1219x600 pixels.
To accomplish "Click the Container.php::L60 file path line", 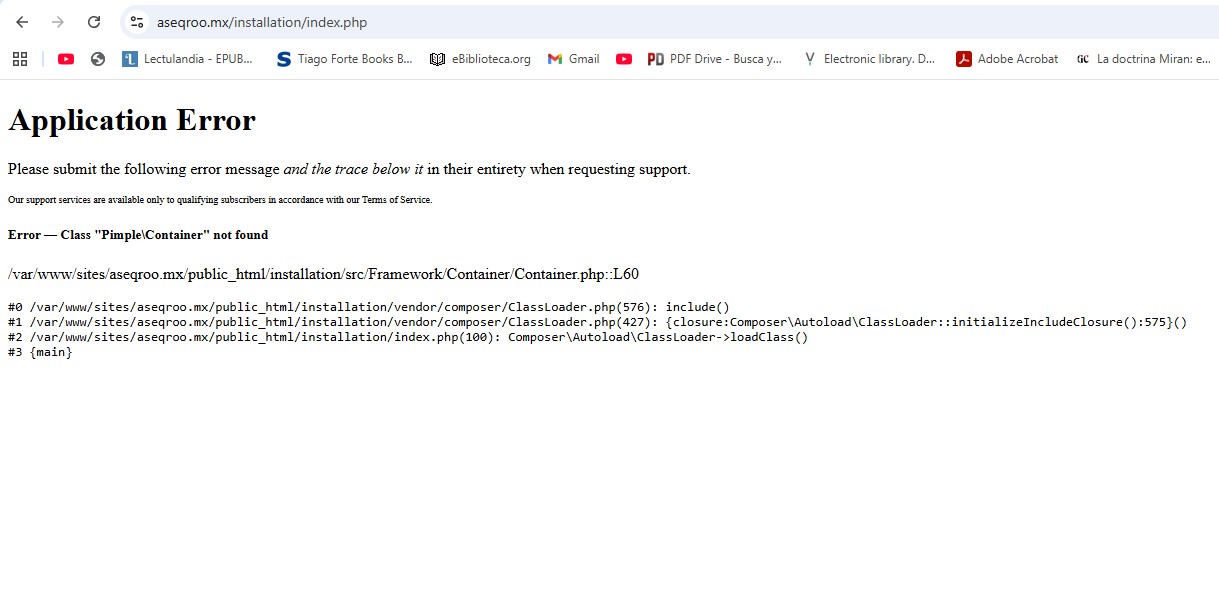I will pyautogui.click(x=323, y=274).
